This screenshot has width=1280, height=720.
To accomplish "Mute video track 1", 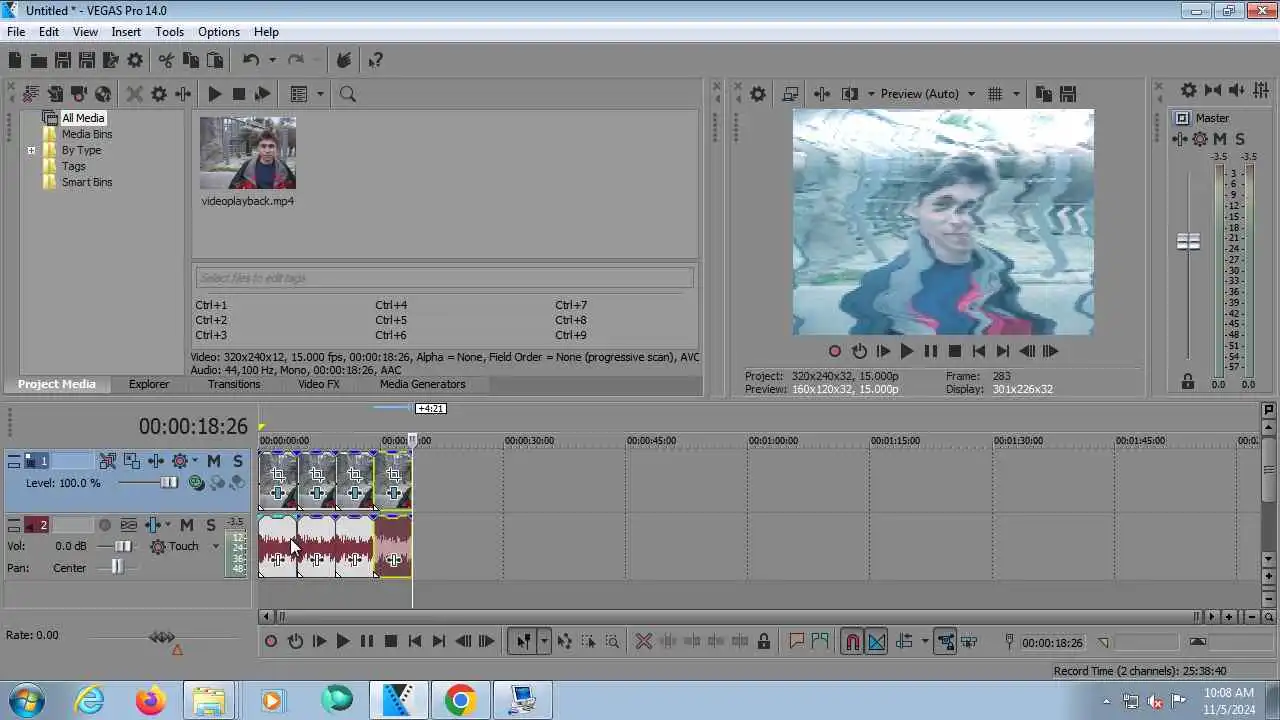I will tap(214, 461).
